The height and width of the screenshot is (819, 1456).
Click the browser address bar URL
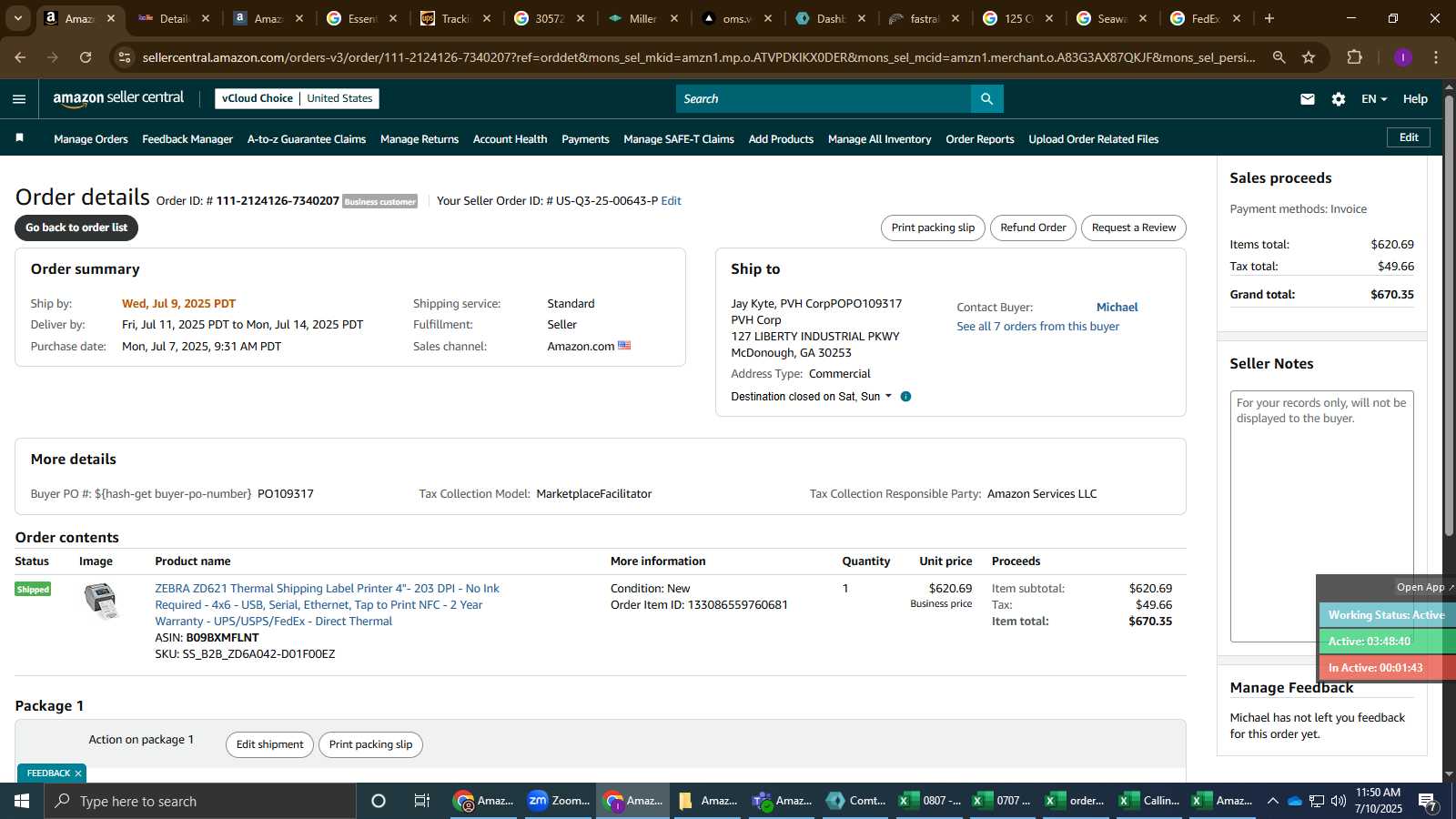pos(699,57)
